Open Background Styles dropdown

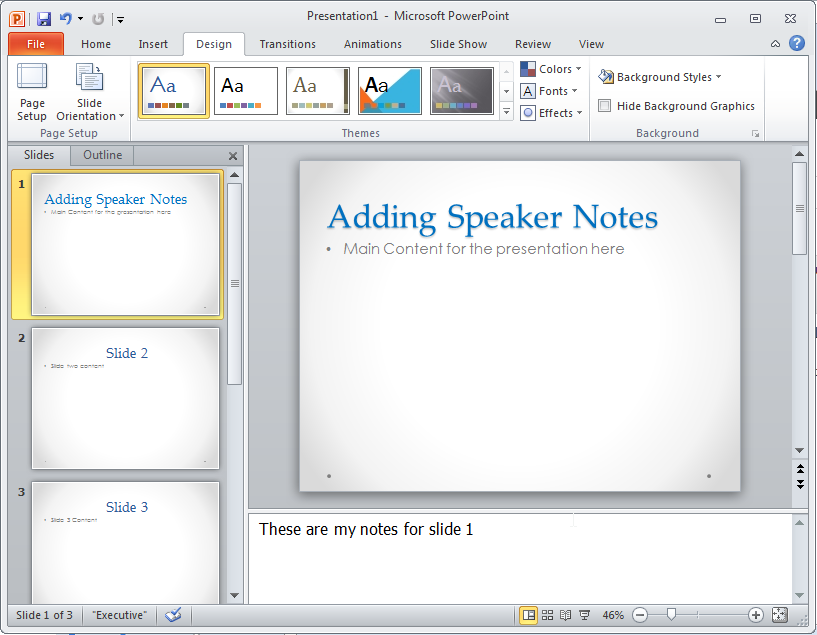[660, 77]
